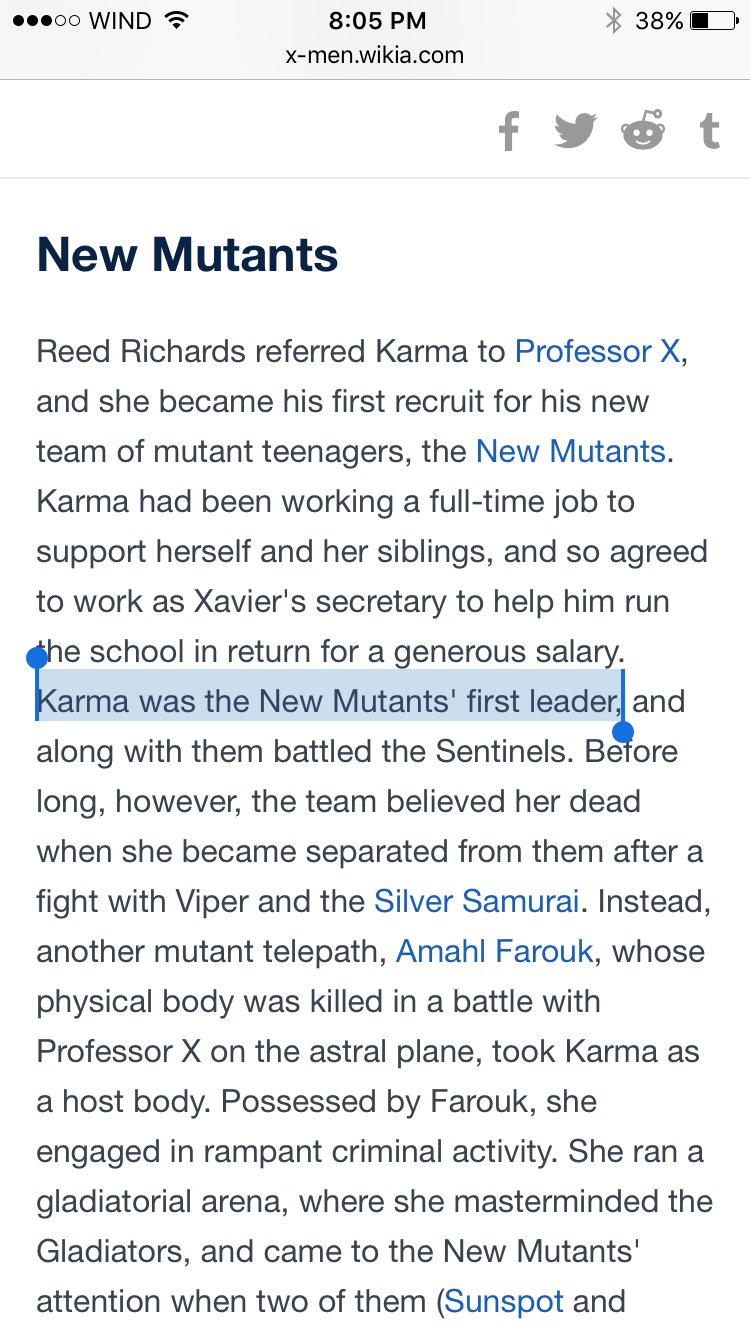Tap the Wi-Fi status icon

[x=177, y=20]
